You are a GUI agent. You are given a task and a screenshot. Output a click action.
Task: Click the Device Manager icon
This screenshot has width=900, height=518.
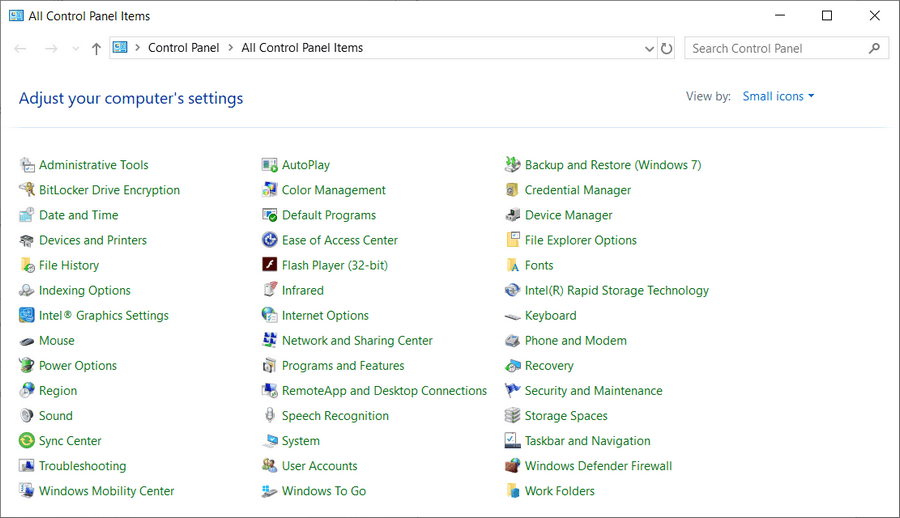tap(513, 215)
